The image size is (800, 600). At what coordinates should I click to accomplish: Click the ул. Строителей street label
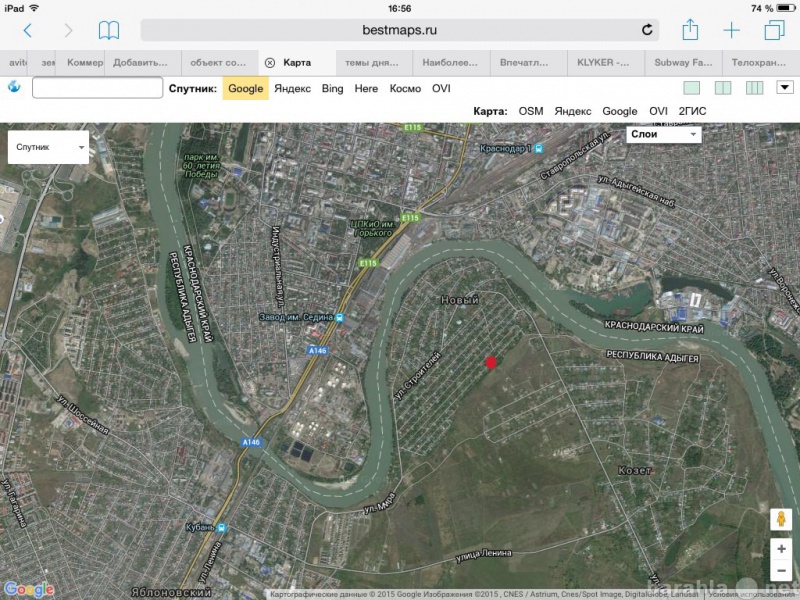(417, 376)
